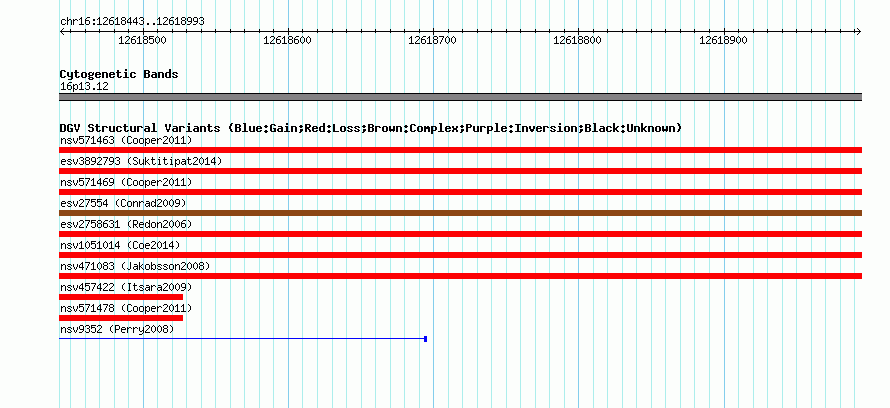The width and height of the screenshot is (890, 408).
Task: Click the 12618700 ruler position
Action: 432,40
